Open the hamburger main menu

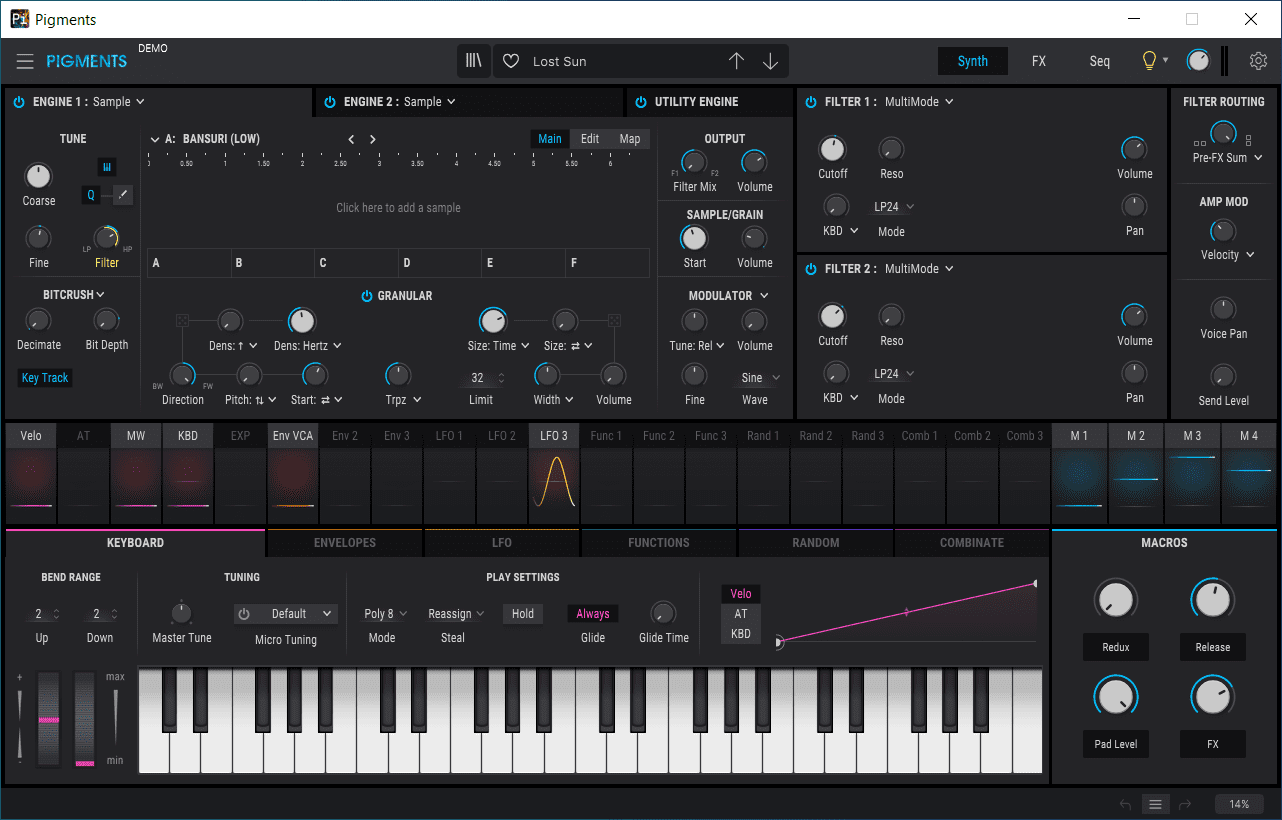(25, 62)
